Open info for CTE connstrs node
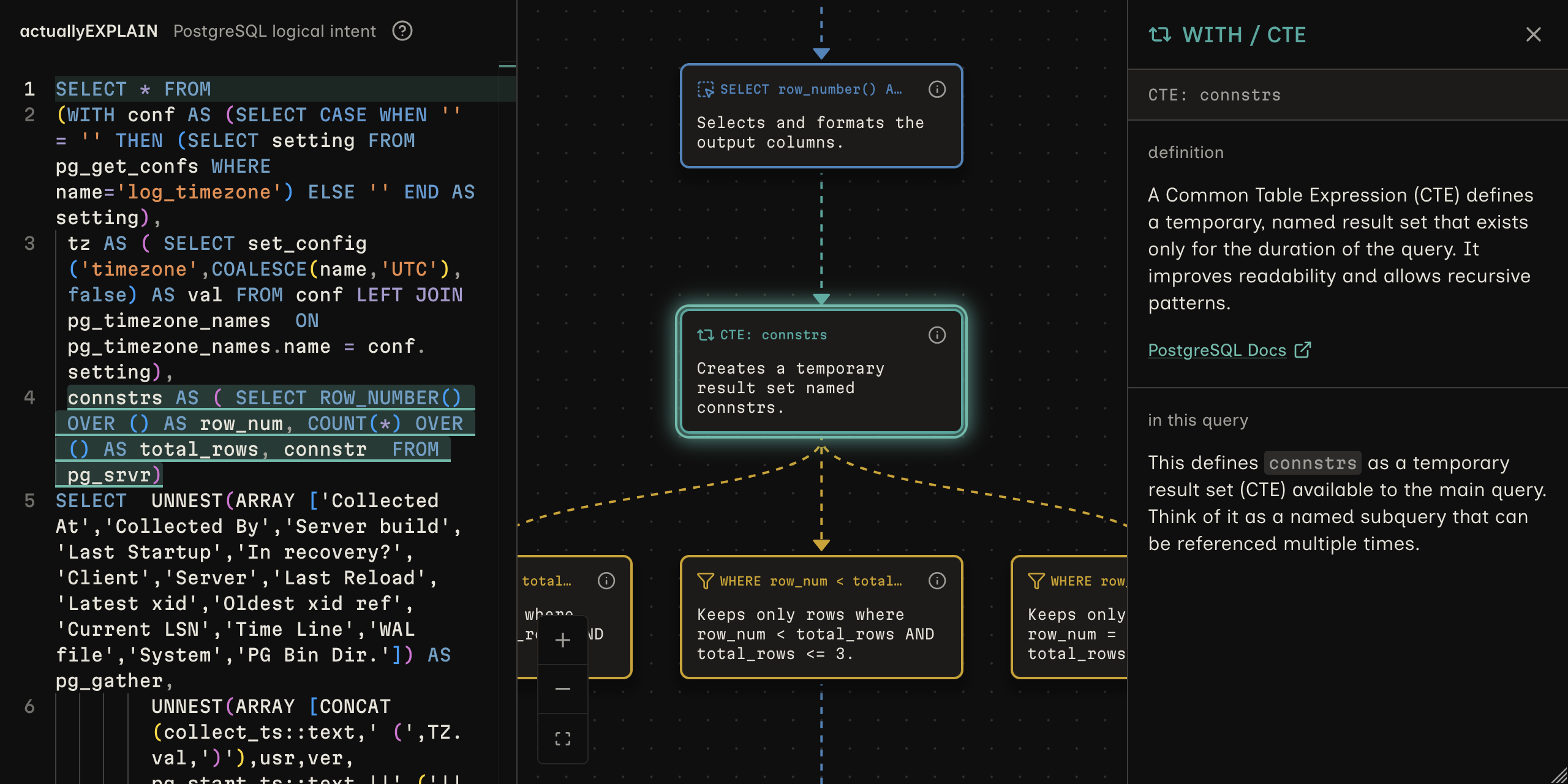Screen dimensions: 1568x784 937,335
